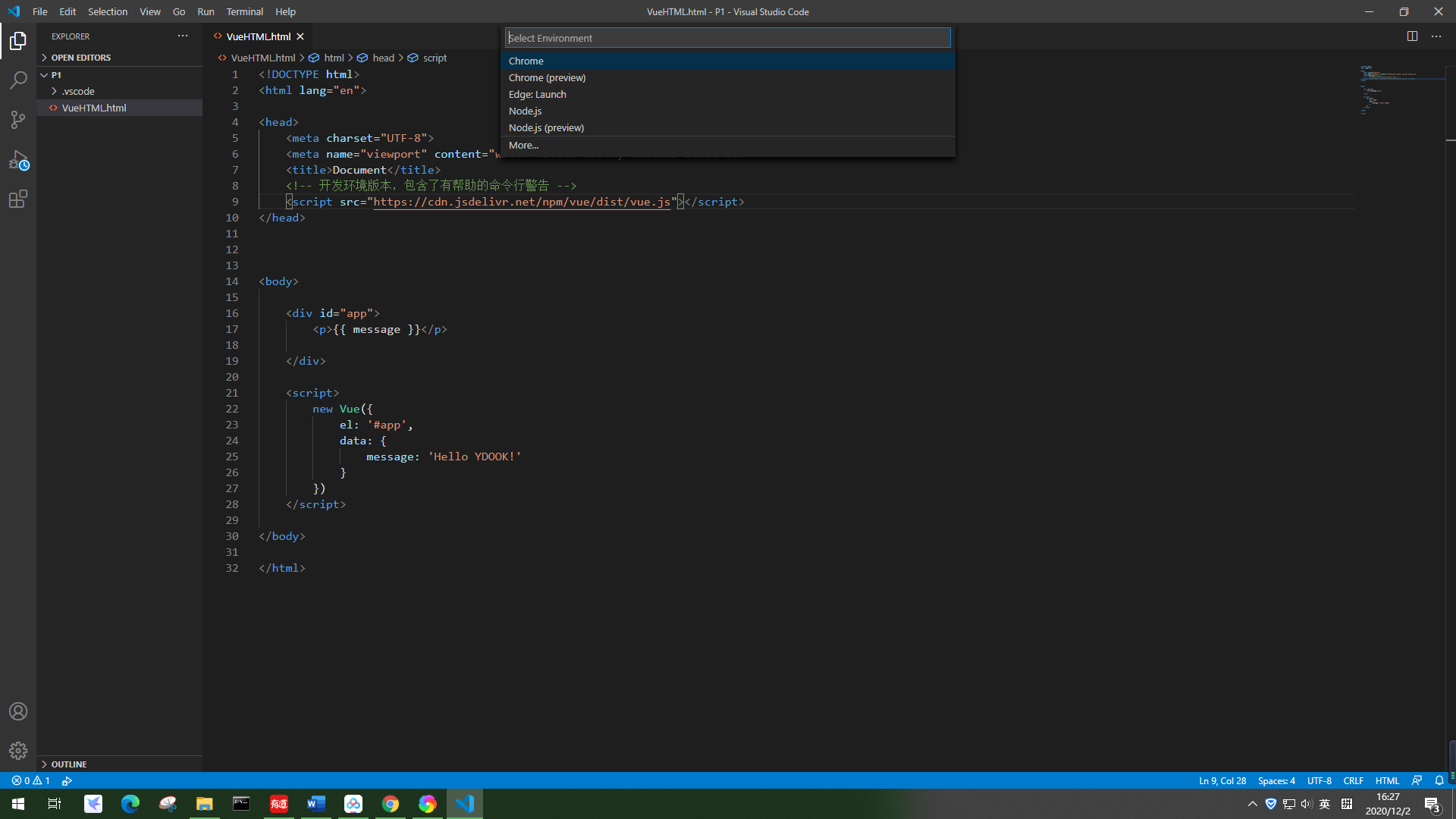This screenshot has height=819, width=1456.
Task: Switch input language indicator in tray
Action: tap(1325, 804)
